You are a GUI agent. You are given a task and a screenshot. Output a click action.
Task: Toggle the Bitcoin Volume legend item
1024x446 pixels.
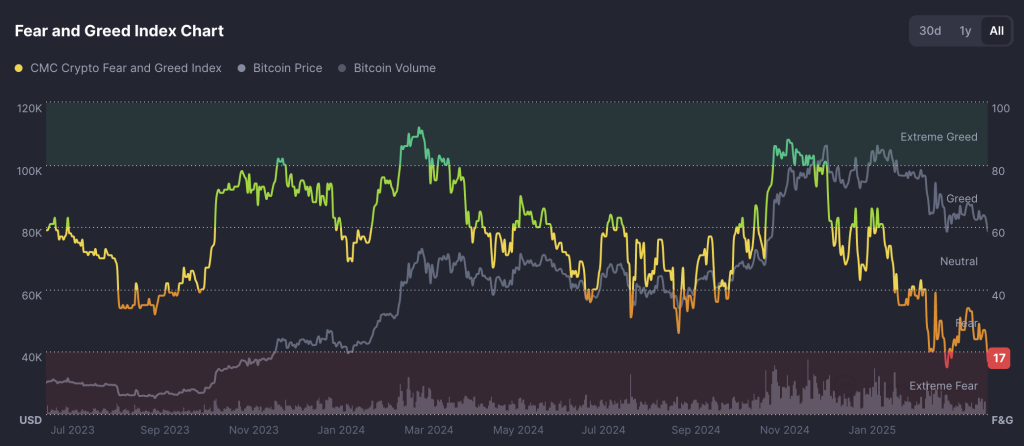tap(387, 68)
